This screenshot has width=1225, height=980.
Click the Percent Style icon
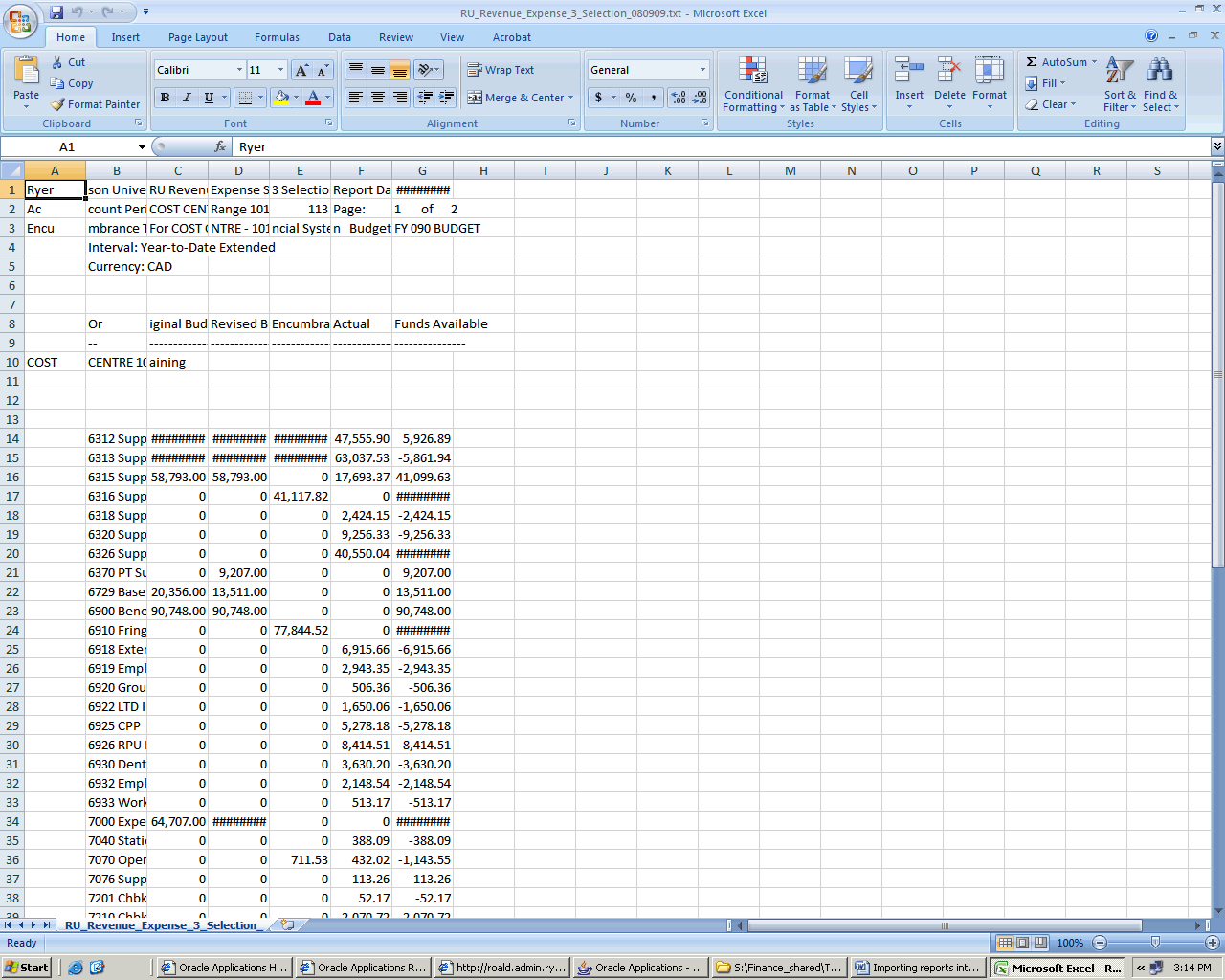pyautogui.click(x=631, y=98)
